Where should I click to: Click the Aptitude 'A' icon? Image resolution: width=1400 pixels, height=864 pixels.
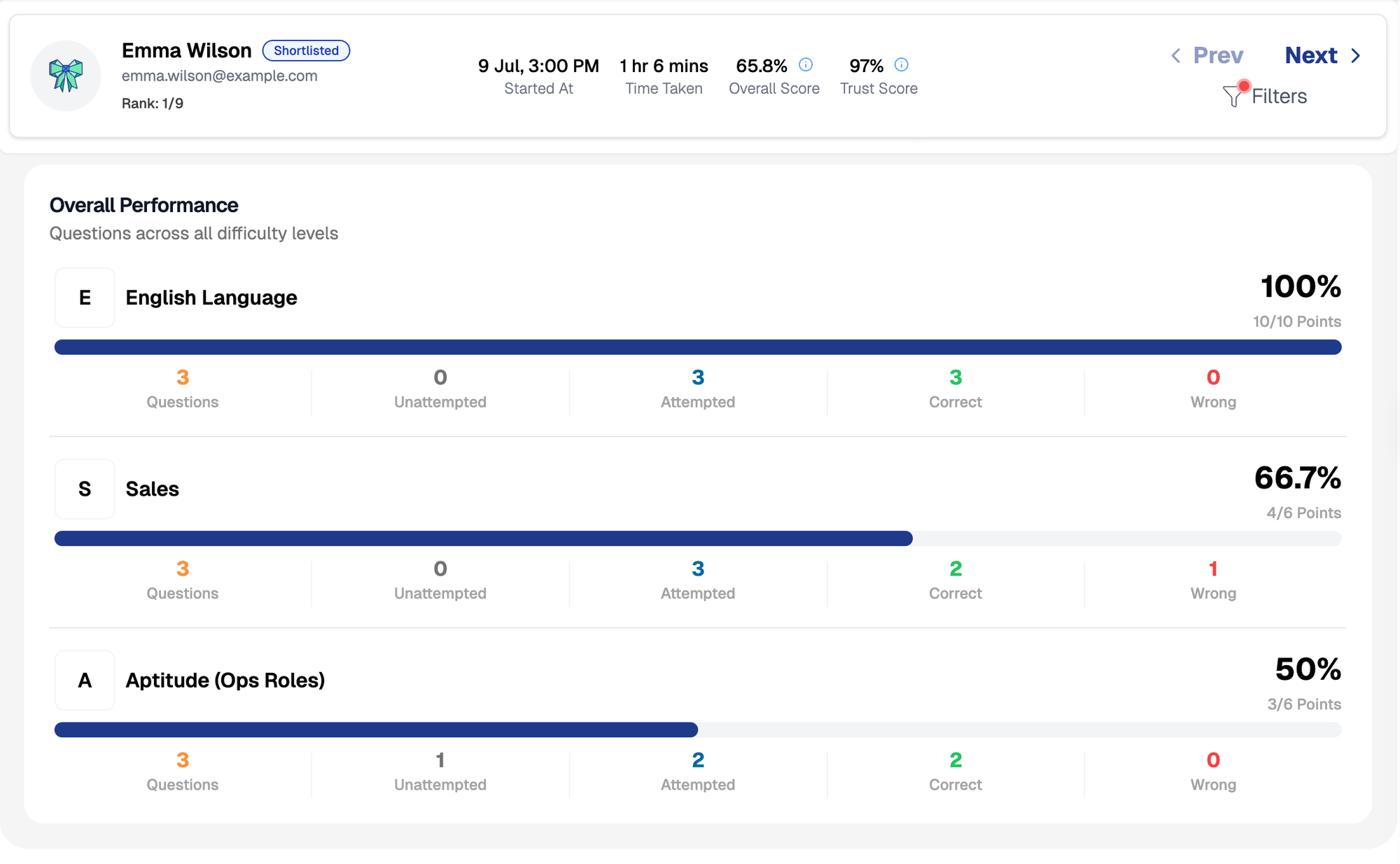85,680
